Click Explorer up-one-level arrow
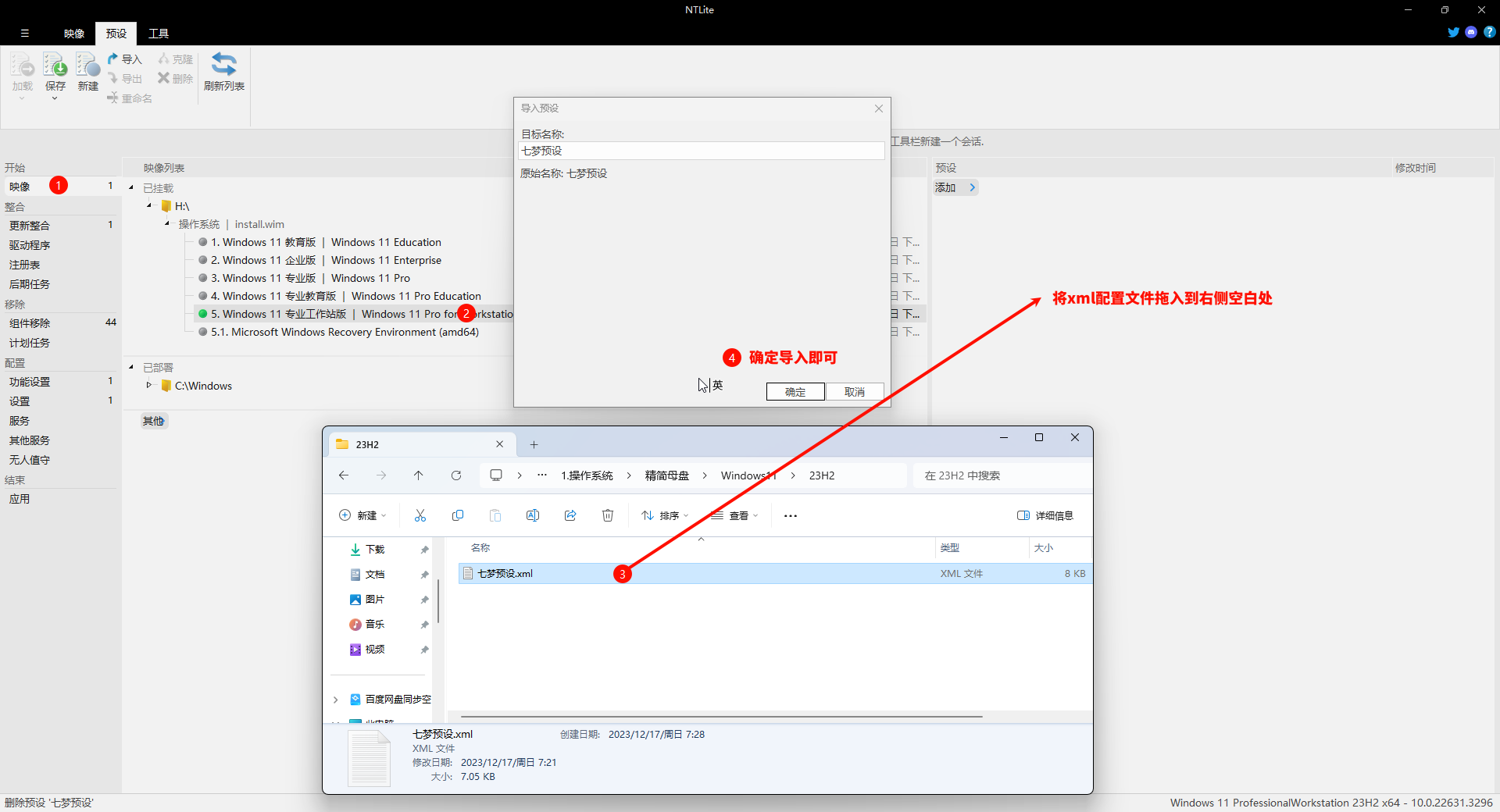 [x=419, y=475]
